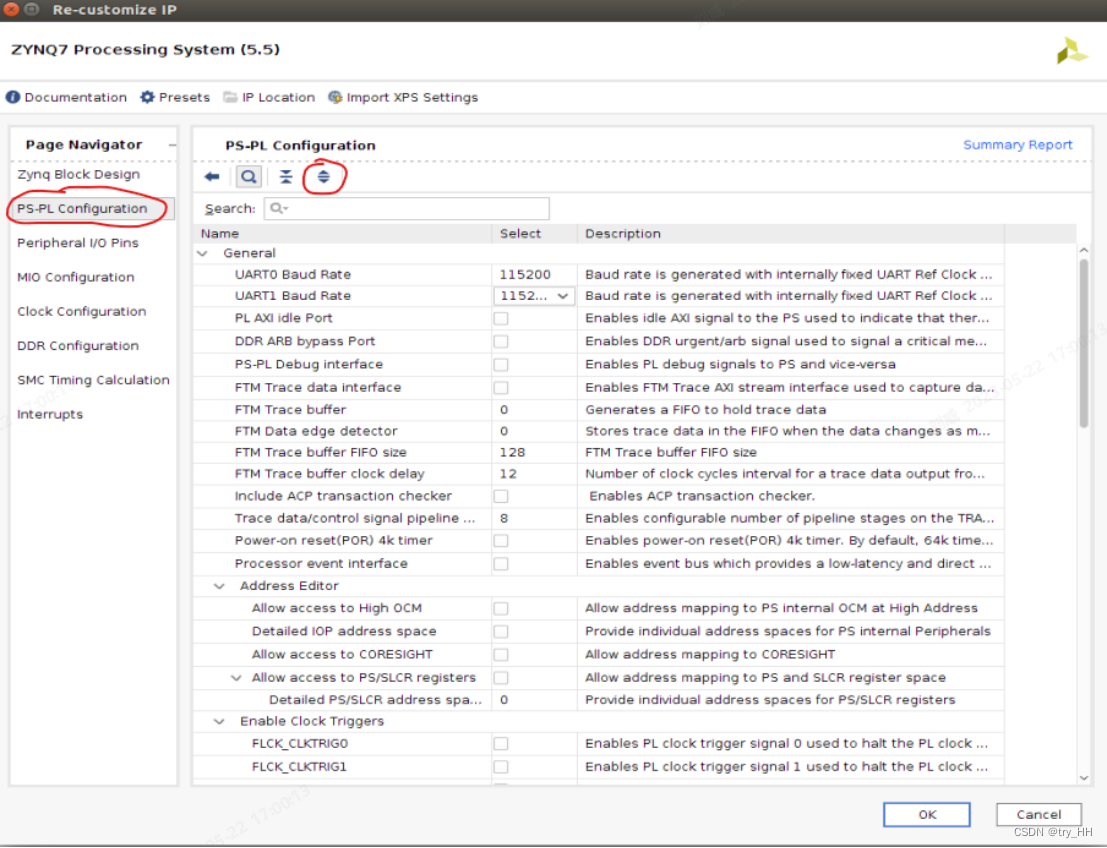The image size is (1107, 848).
Task: Click the IP Location label
Action: [278, 97]
